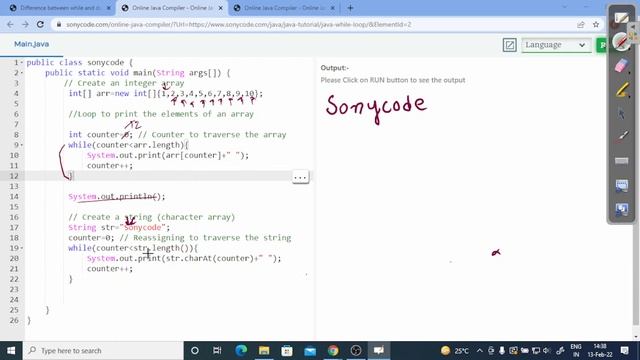Click on line number 12 in the gutter
Screen dimensions: 640x360
(x=14, y=176)
